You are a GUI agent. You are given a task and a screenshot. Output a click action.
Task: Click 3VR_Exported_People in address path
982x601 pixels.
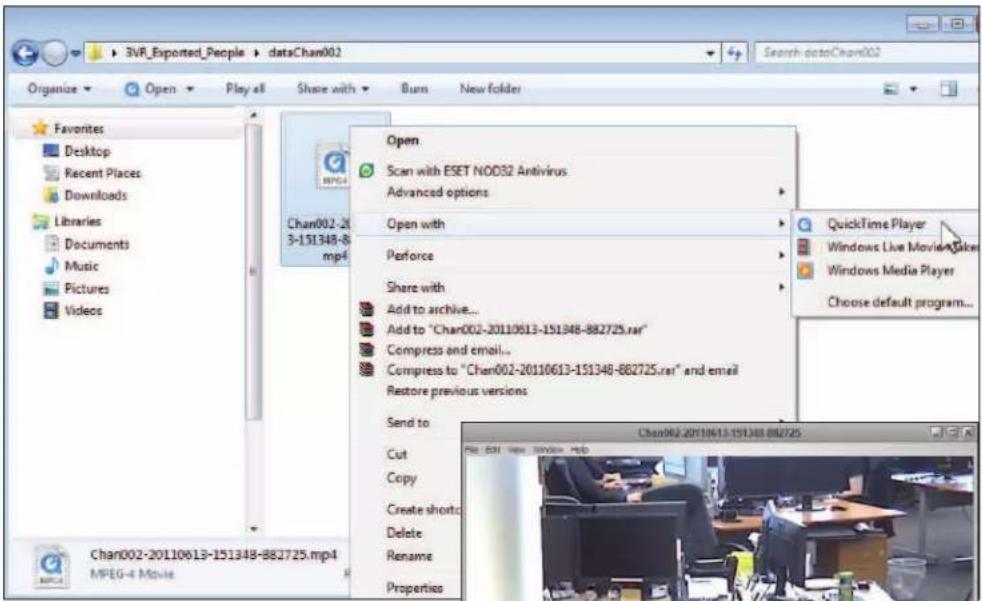tap(185, 53)
